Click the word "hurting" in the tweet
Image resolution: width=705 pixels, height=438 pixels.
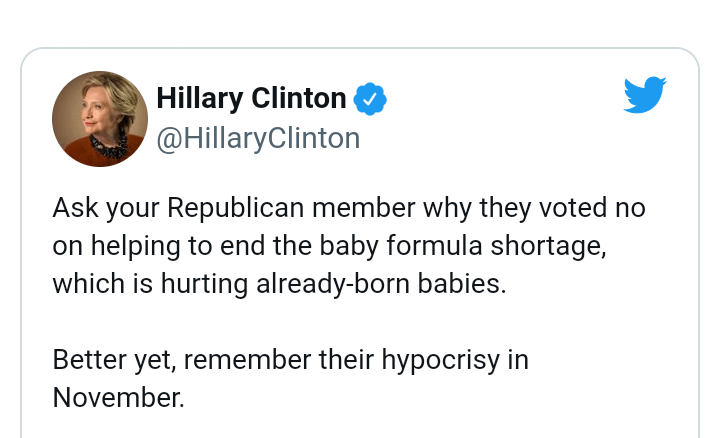(x=217, y=283)
